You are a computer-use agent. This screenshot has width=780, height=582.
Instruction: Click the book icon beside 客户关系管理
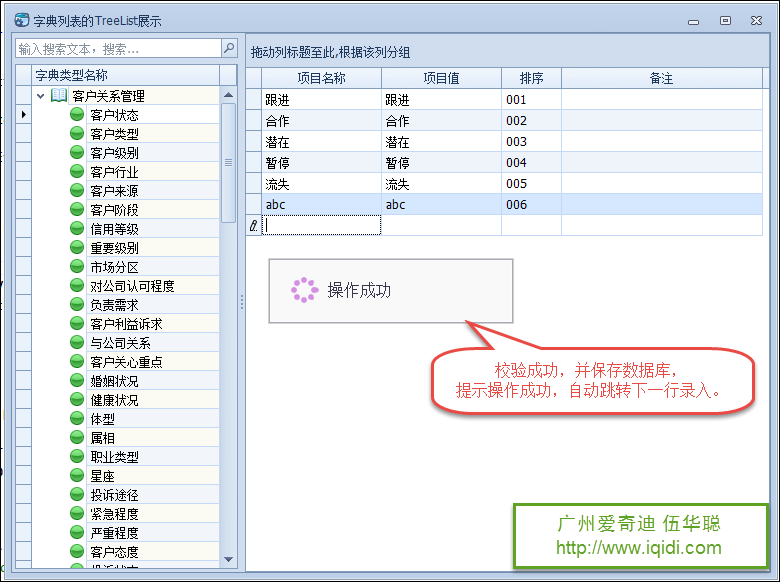click(x=59, y=96)
